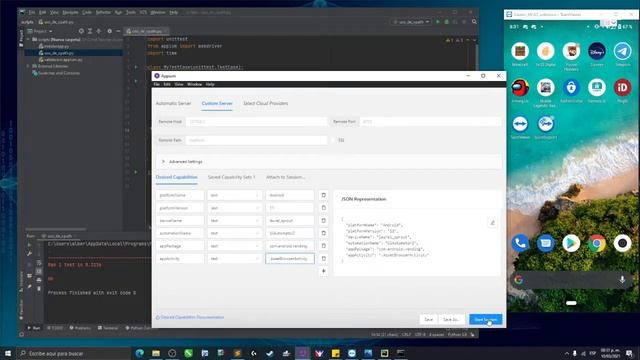Image resolution: width=640 pixels, height=360 pixels.
Task: Click the Start Session button
Action: coord(485,320)
